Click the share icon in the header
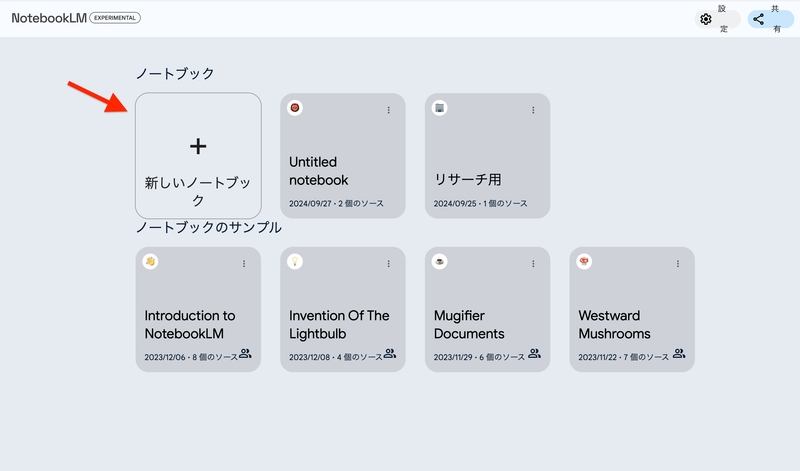The image size is (800, 471). (x=759, y=19)
